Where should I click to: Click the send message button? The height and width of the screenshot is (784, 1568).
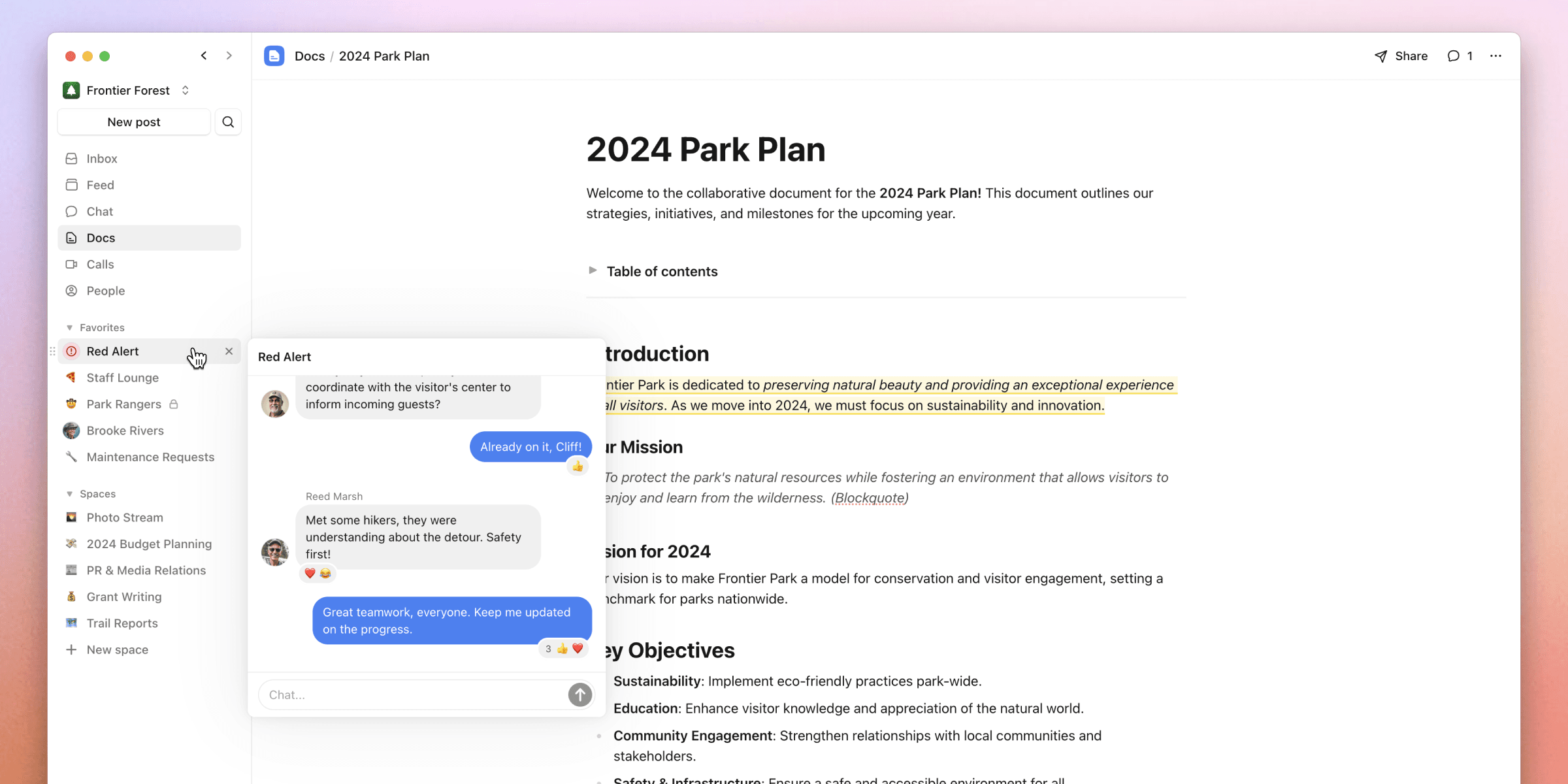coord(579,694)
